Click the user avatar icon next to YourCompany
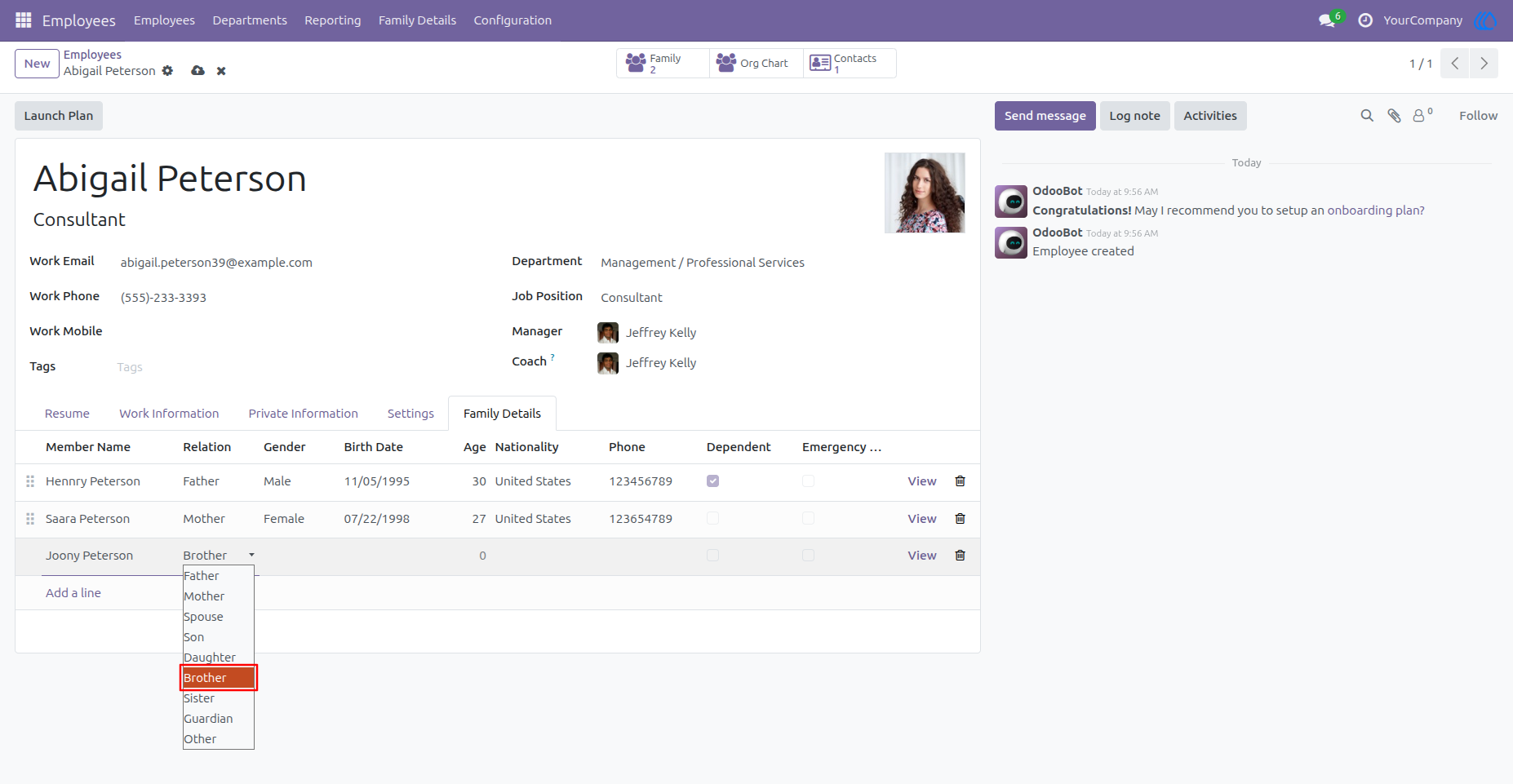Screen dimensions: 1513x784 click(x=1485, y=20)
